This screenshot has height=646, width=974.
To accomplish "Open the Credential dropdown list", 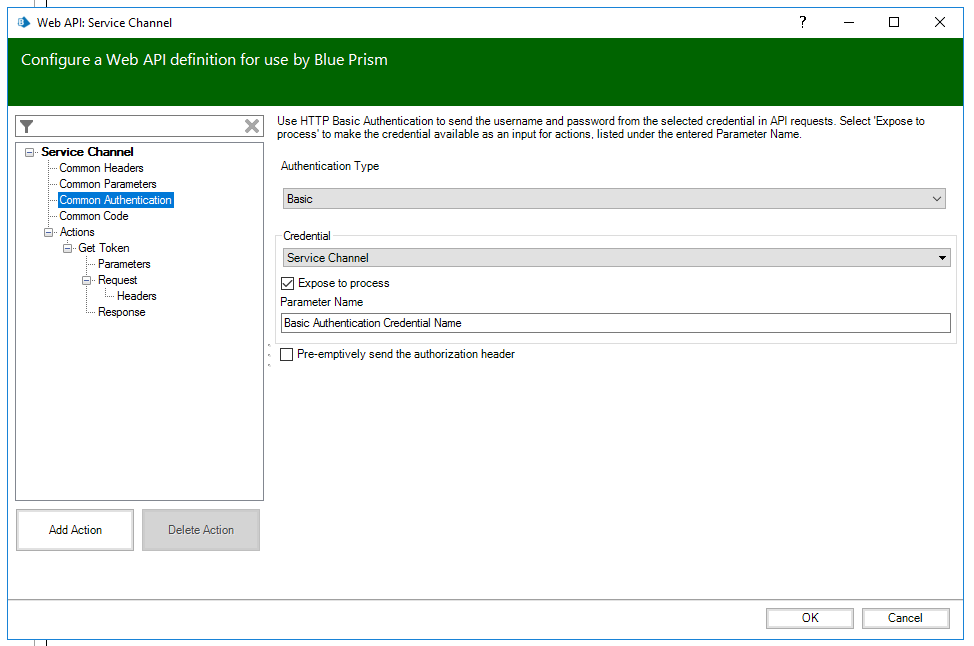I will (x=616, y=258).
